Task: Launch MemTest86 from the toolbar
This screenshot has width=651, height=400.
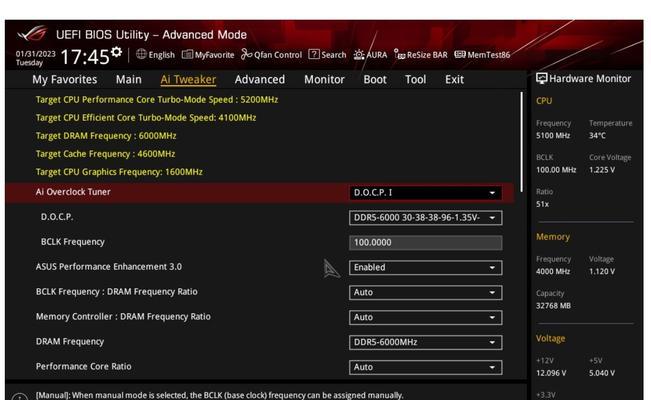Action: (x=482, y=54)
